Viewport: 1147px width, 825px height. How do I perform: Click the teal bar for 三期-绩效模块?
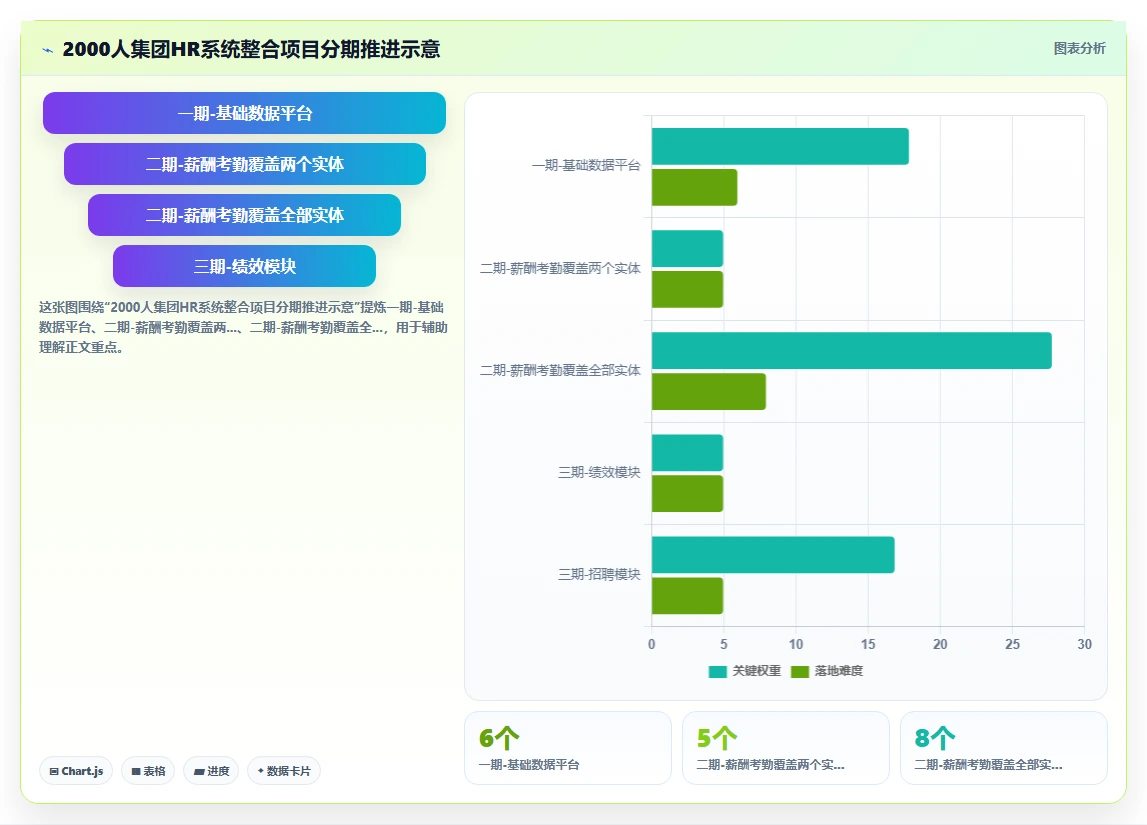tap(687, 453)
